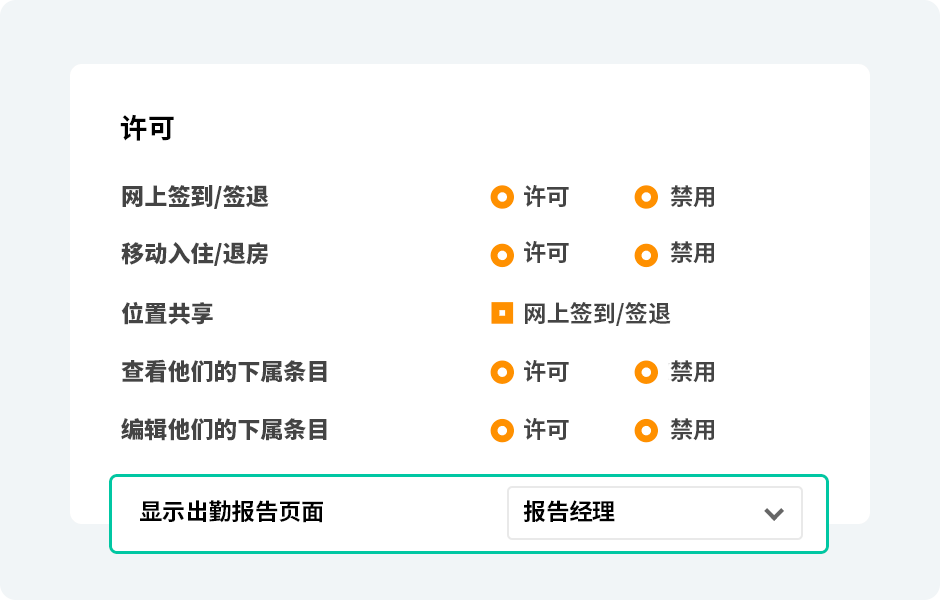Click the 显示出勤报告页面 label
Image resolution: width=940 pixels, height=600 pixels.
[x=231, y=513]
